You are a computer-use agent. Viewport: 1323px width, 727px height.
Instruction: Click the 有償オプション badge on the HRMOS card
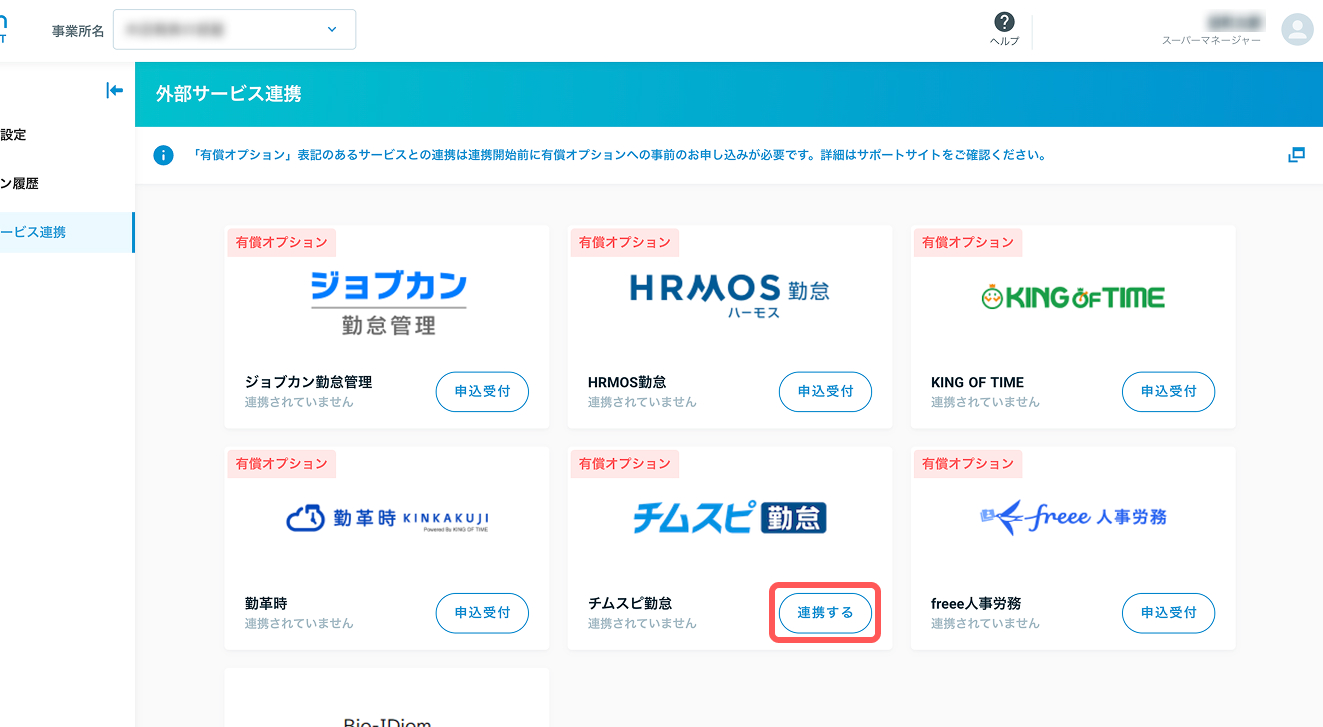624,242
